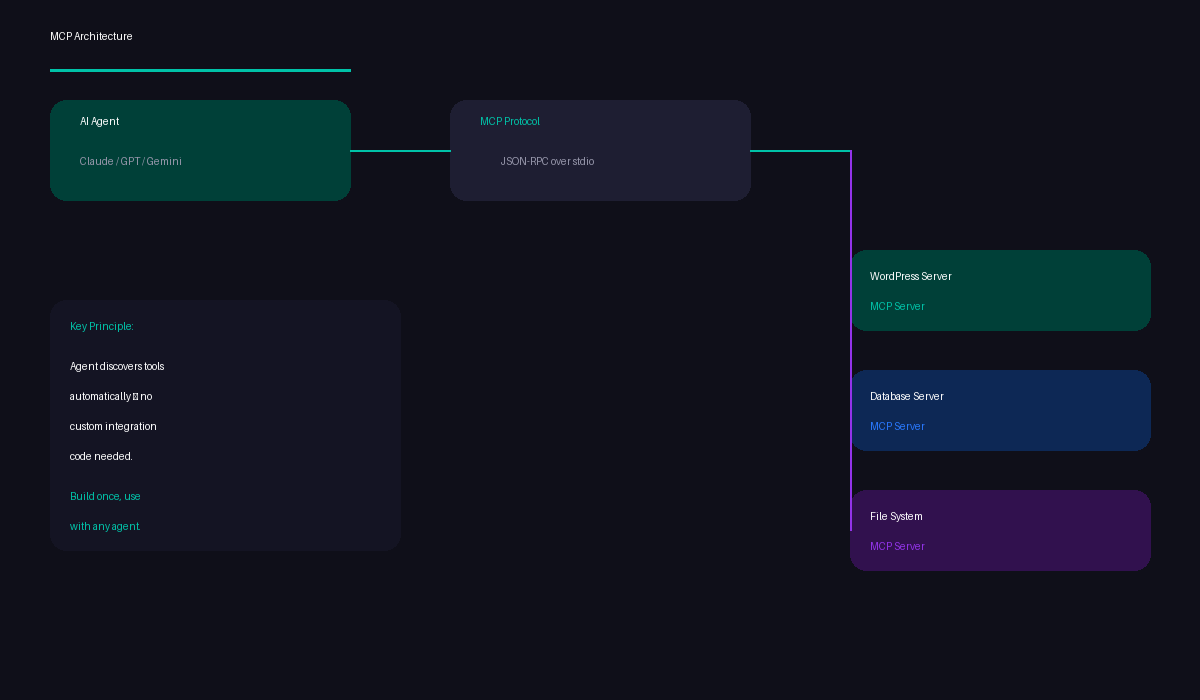Select the 'WordPress Server' label
Screen dimensions: 1200x700
[x=911, y=277]
